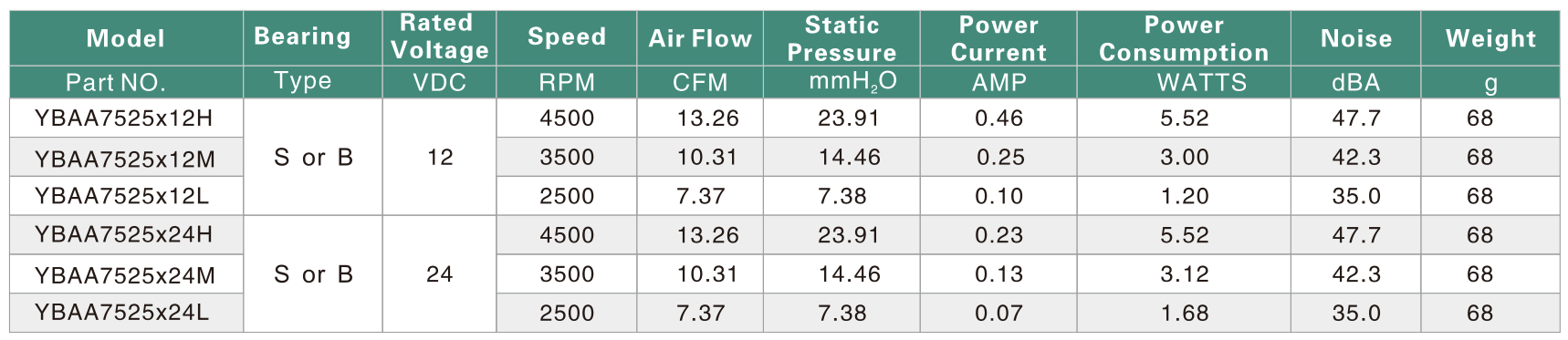The image size is (1568, 340).
Task: Select part number YBAA7525x12L
Action: 122,196
